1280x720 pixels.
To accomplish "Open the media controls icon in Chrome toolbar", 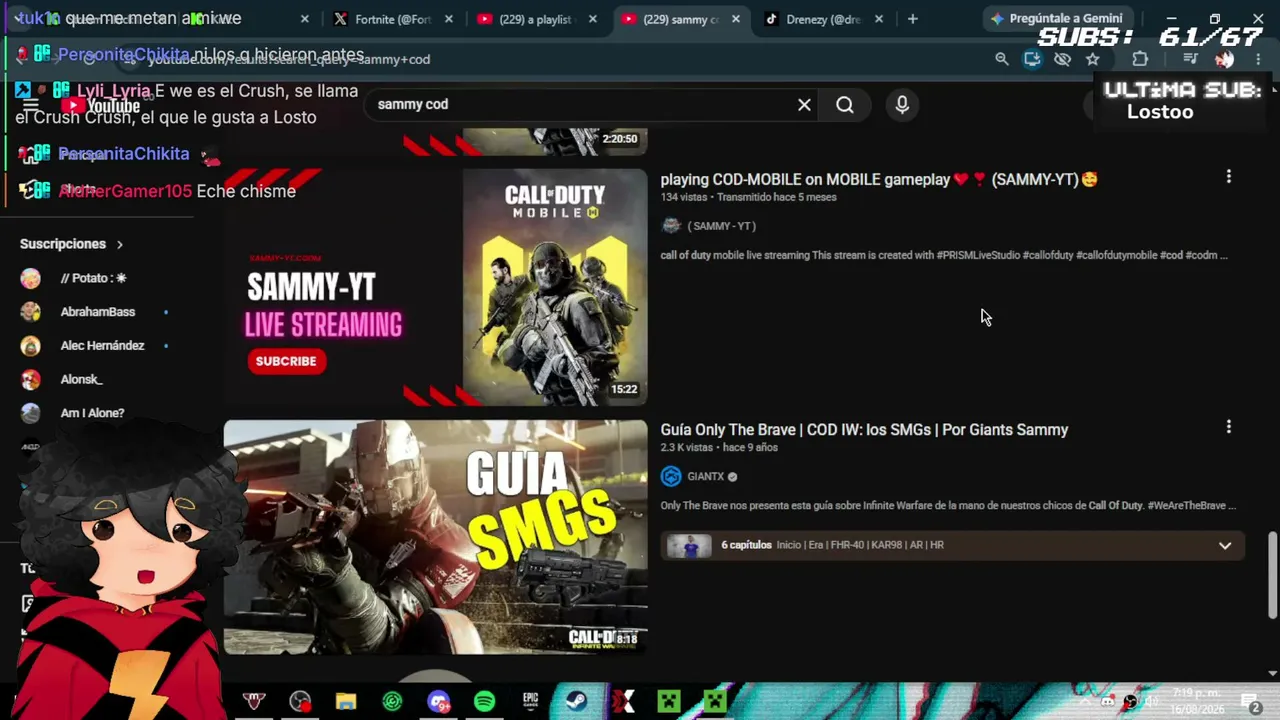I will click(x=1190, y=59).
